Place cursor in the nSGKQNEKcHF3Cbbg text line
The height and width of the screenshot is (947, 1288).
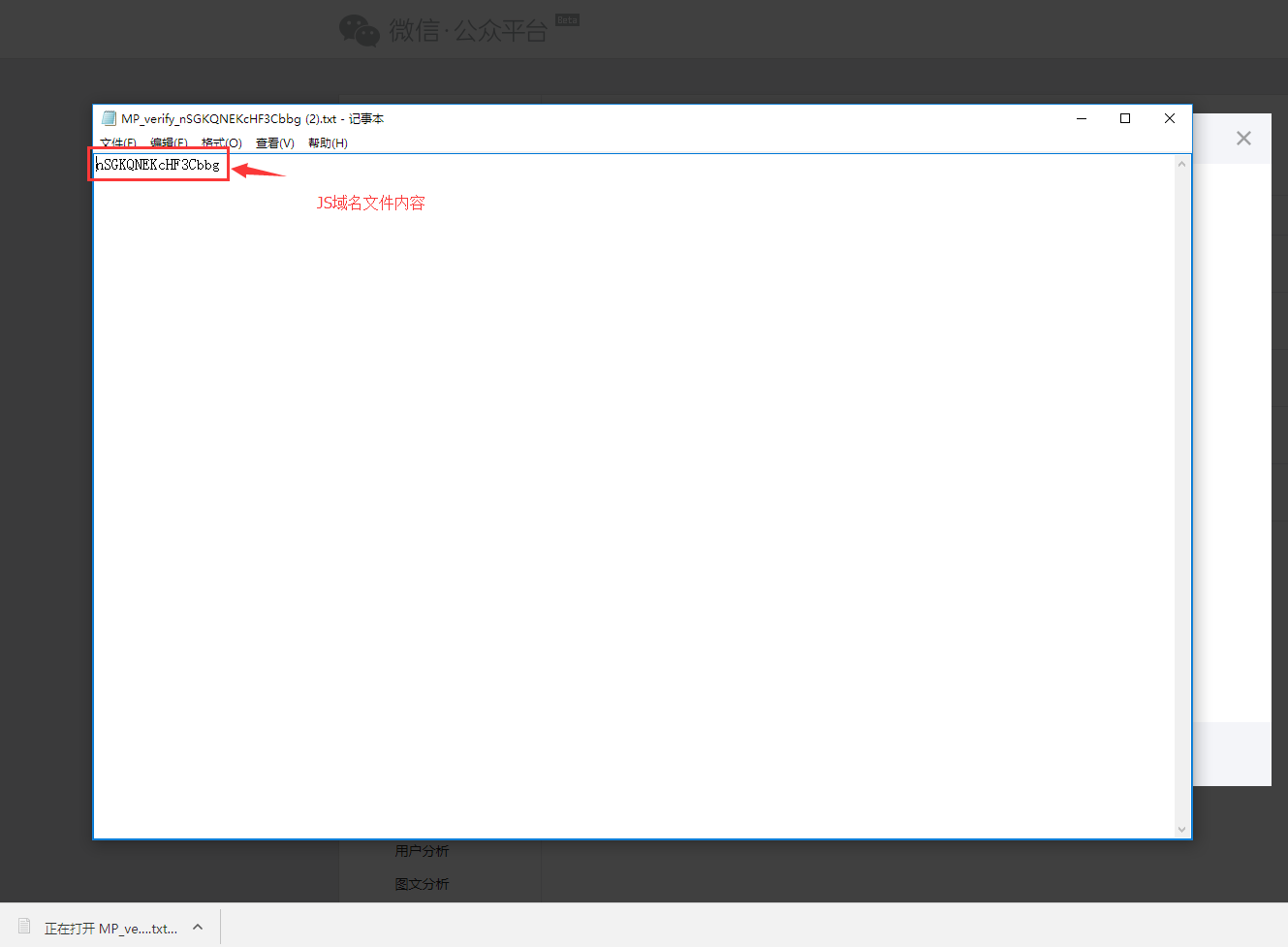(158, 165)
